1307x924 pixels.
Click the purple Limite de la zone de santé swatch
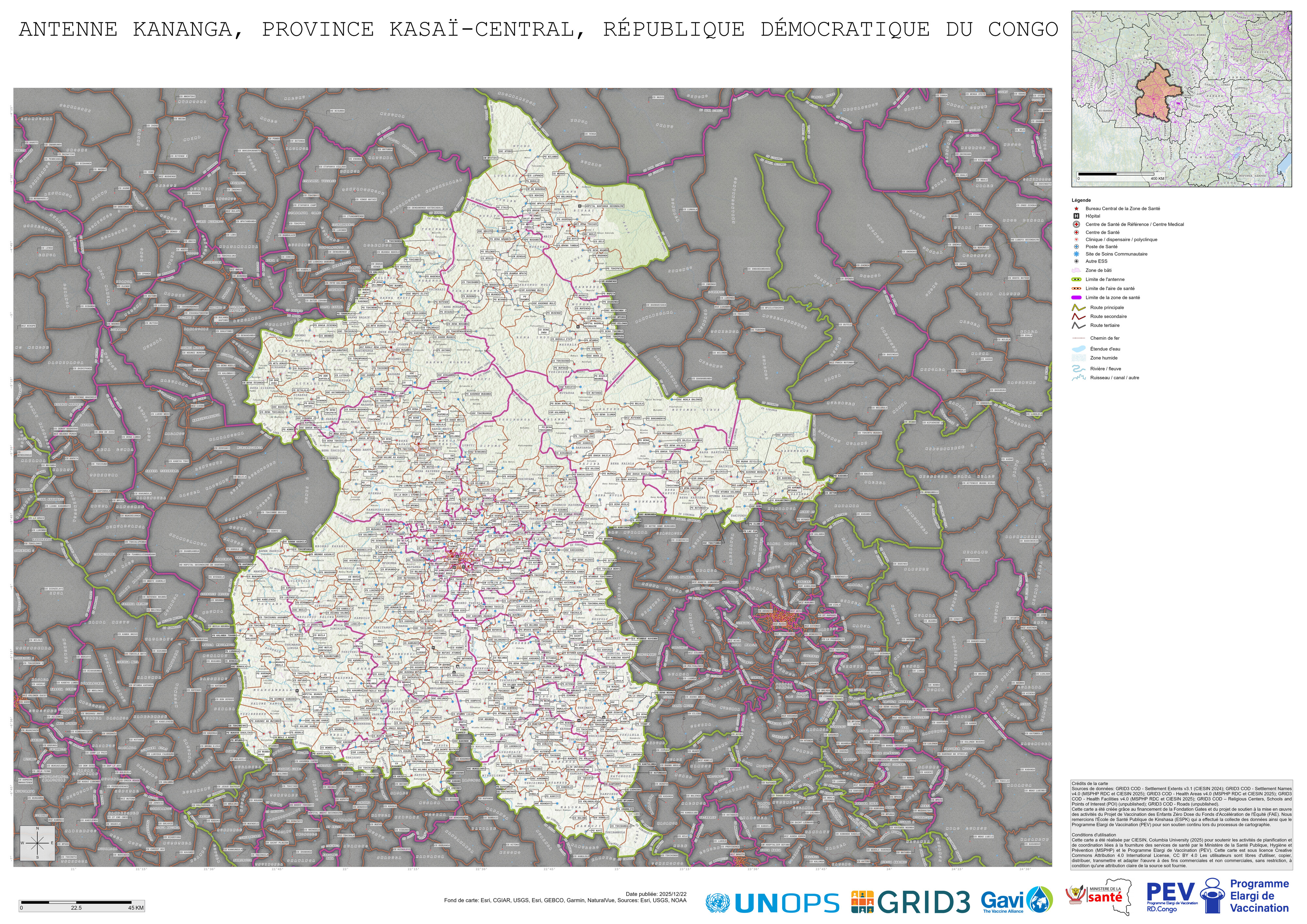(x=1076, y=298)
